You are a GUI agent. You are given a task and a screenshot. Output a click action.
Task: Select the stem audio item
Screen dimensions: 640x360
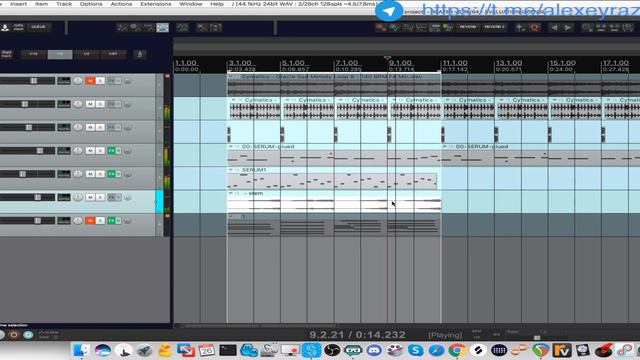(334, 201)
